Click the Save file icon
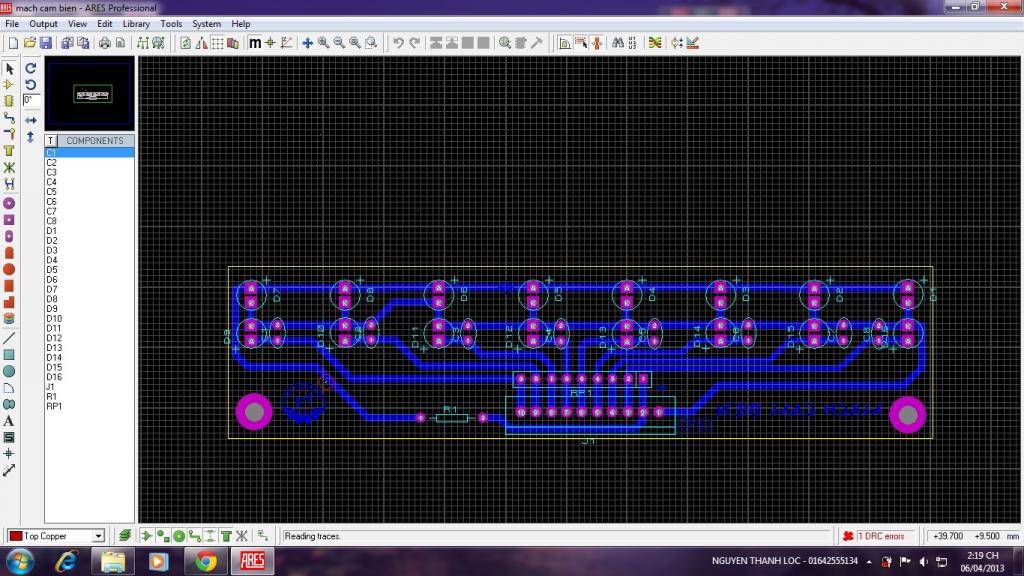Image resolution: width=1024 pixels, height=576 pixels. (45, 43)
